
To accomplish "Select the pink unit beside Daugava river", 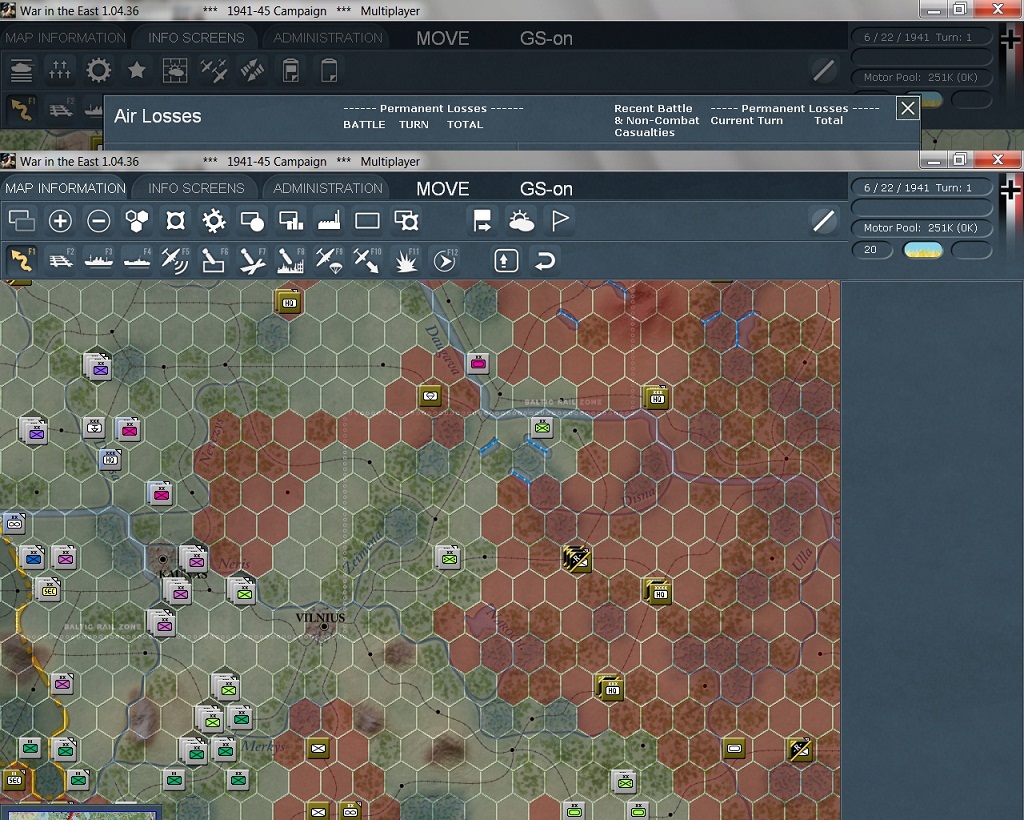I will point(479,363).
